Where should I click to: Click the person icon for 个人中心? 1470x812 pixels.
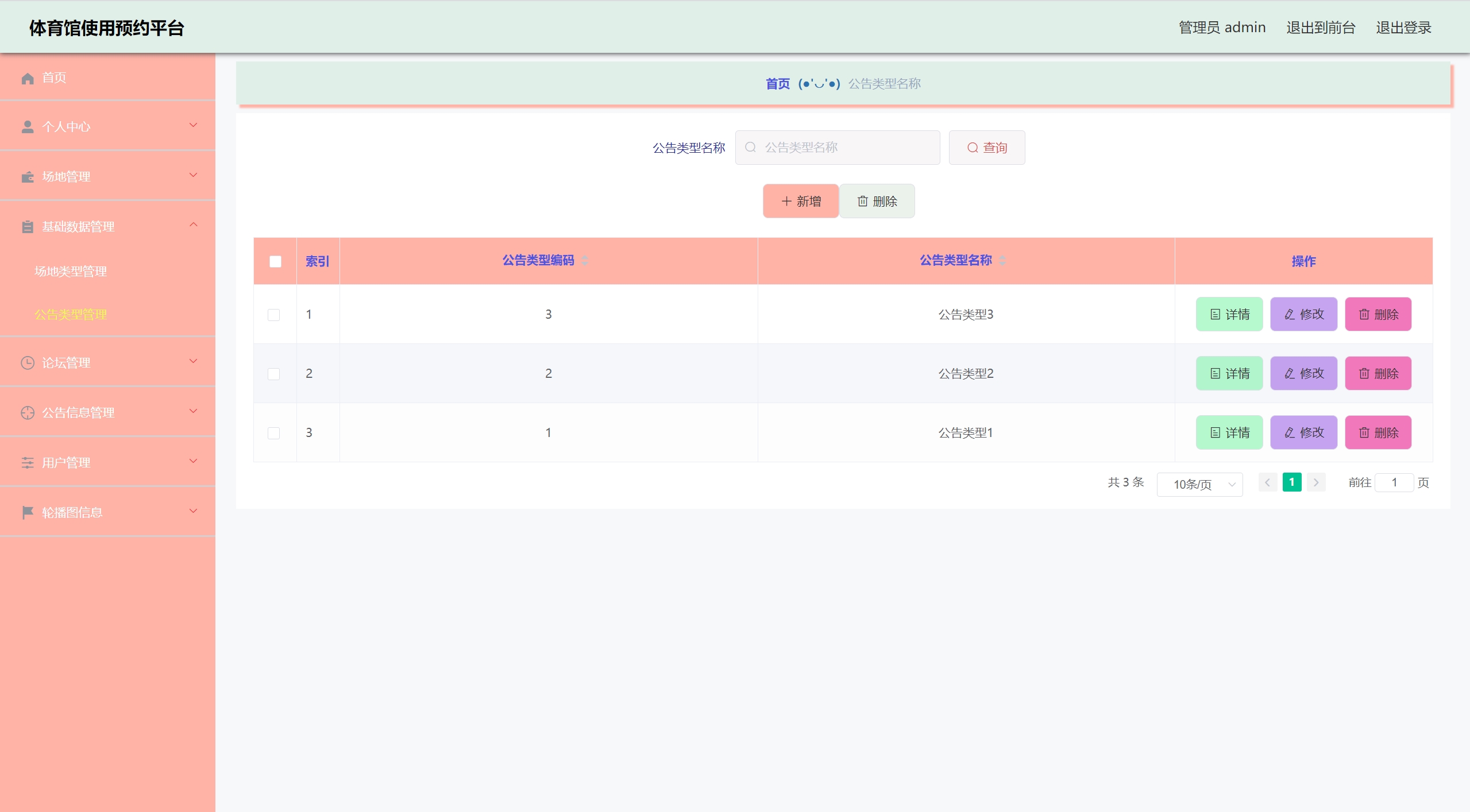click(27, 127)
